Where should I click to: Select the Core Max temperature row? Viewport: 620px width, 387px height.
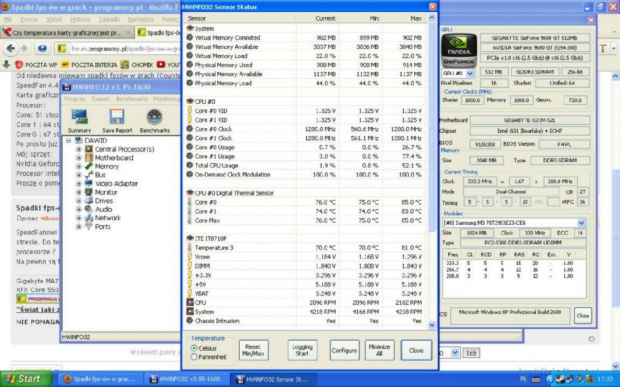305,221
